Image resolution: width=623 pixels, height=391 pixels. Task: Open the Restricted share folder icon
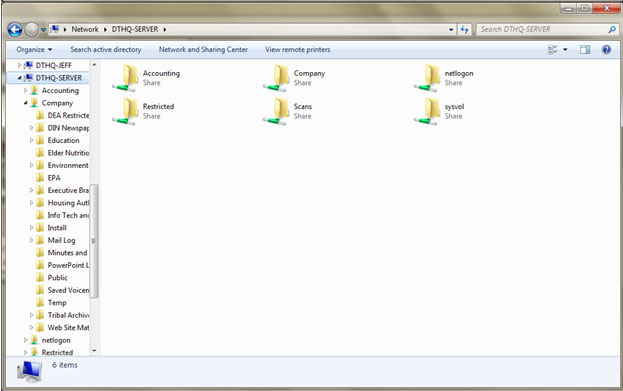(126, 111)
